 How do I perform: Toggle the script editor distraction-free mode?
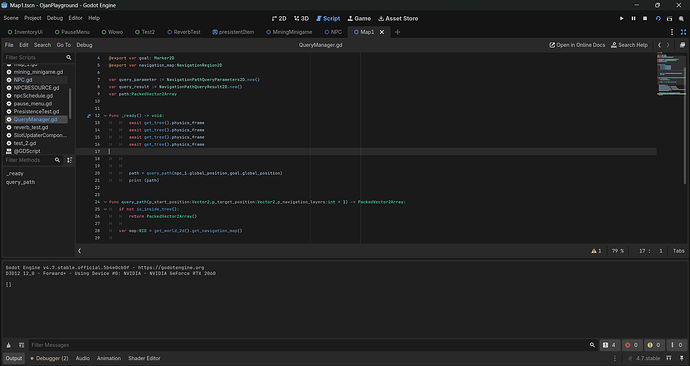[683, 32]
